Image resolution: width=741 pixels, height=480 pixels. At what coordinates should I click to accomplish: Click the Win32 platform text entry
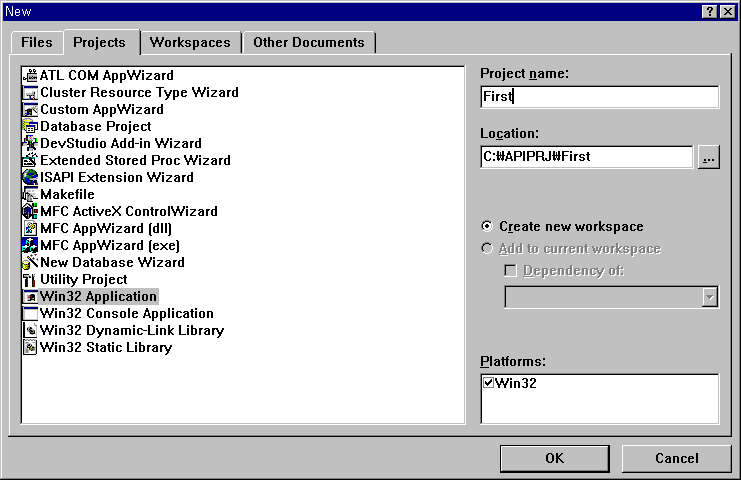click(516, 383)
